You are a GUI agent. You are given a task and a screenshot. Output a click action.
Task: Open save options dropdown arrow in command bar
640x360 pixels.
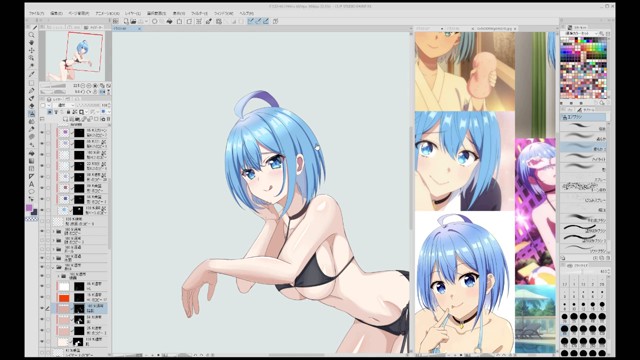point(147,21)
